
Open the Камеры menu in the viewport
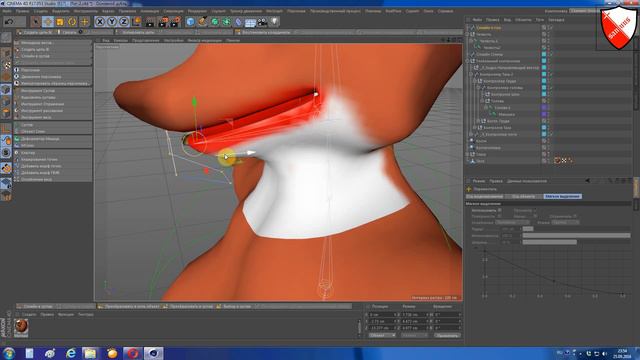click(121, 40)
